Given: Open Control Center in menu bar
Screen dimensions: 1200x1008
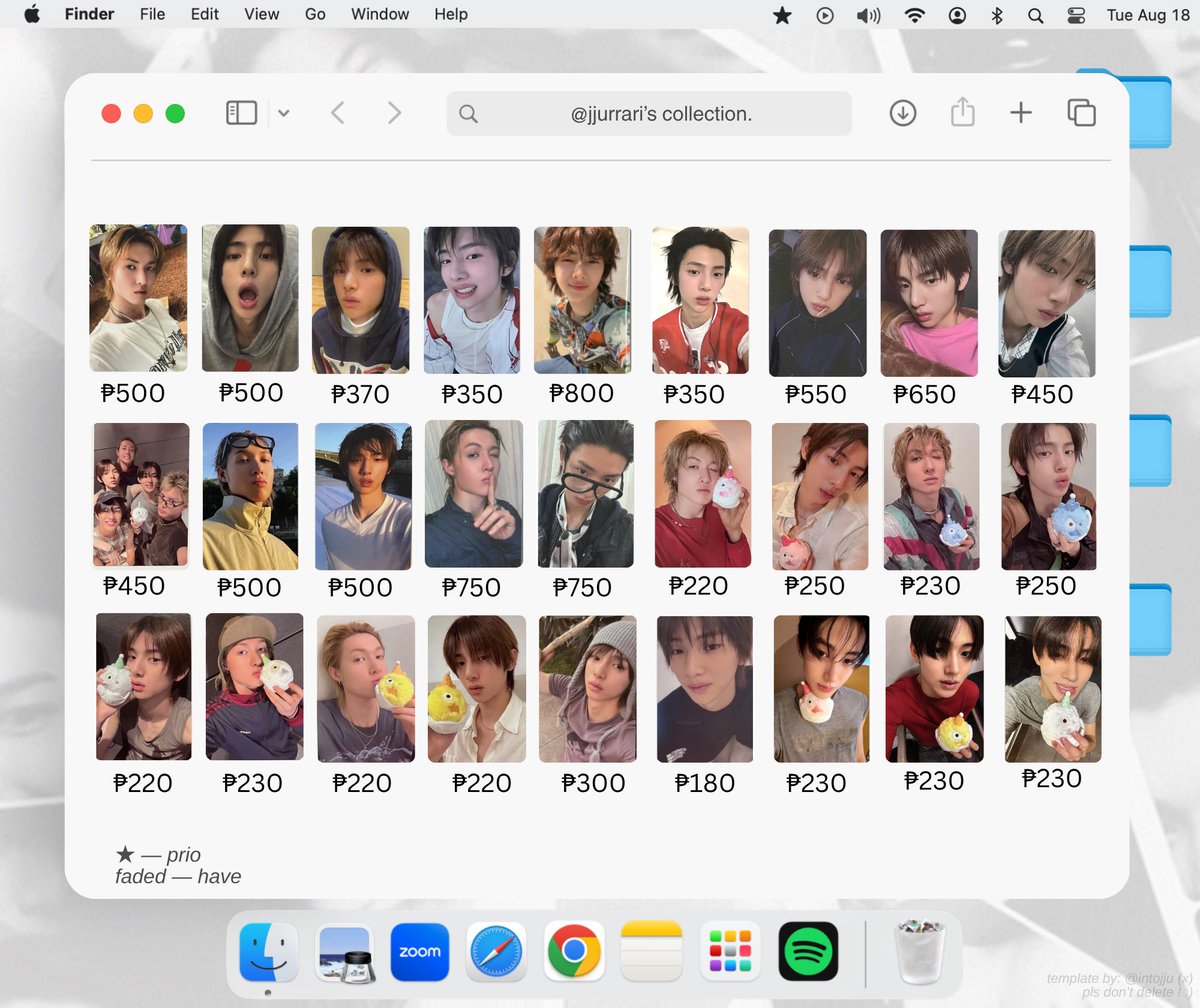Looking at the screenshot, I should click(x=1076, y=15).
